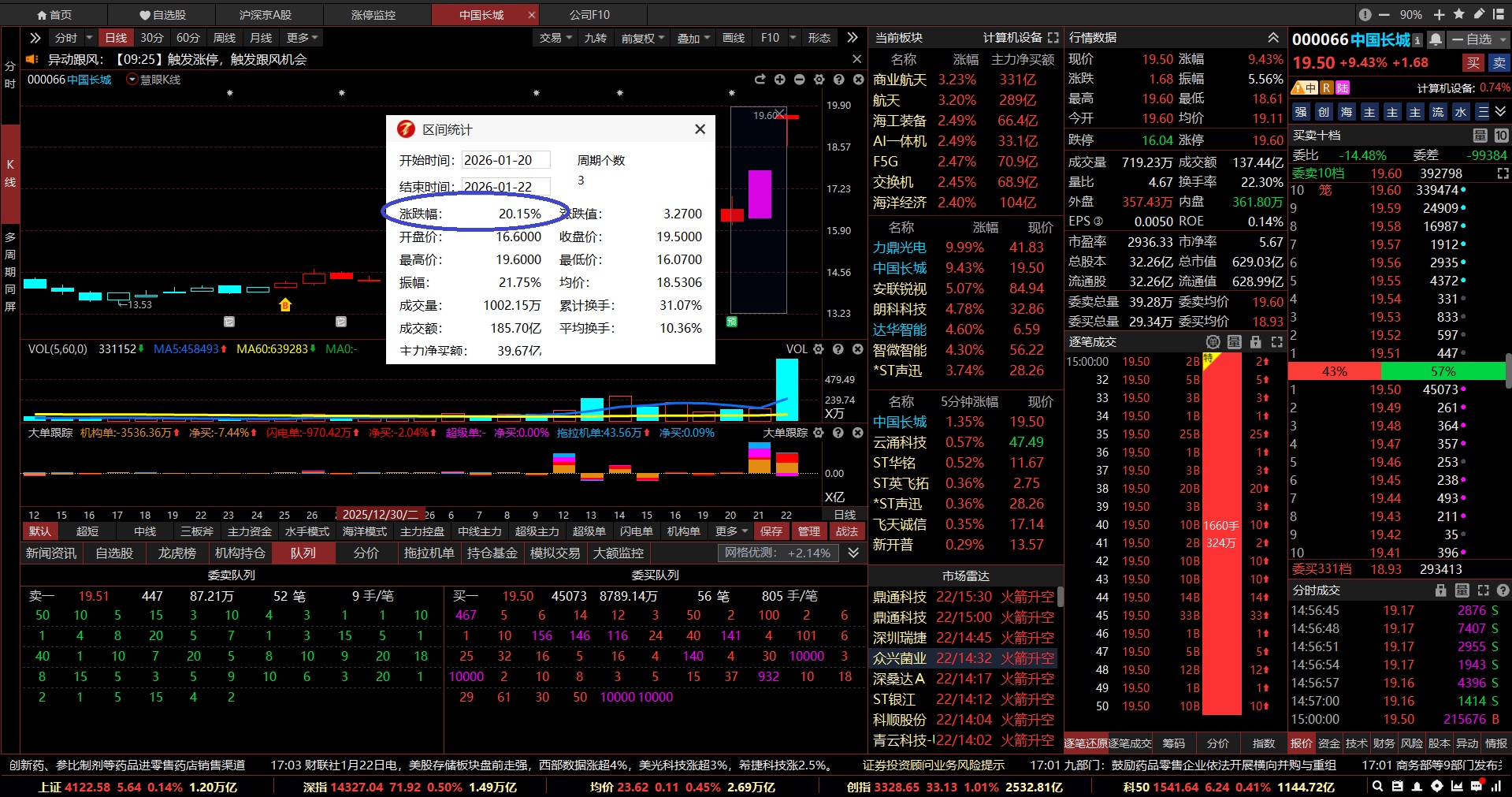Open the layout panel icon at top right
1512x797 pixels.
pyautogui.click(x=1499, y=14)
